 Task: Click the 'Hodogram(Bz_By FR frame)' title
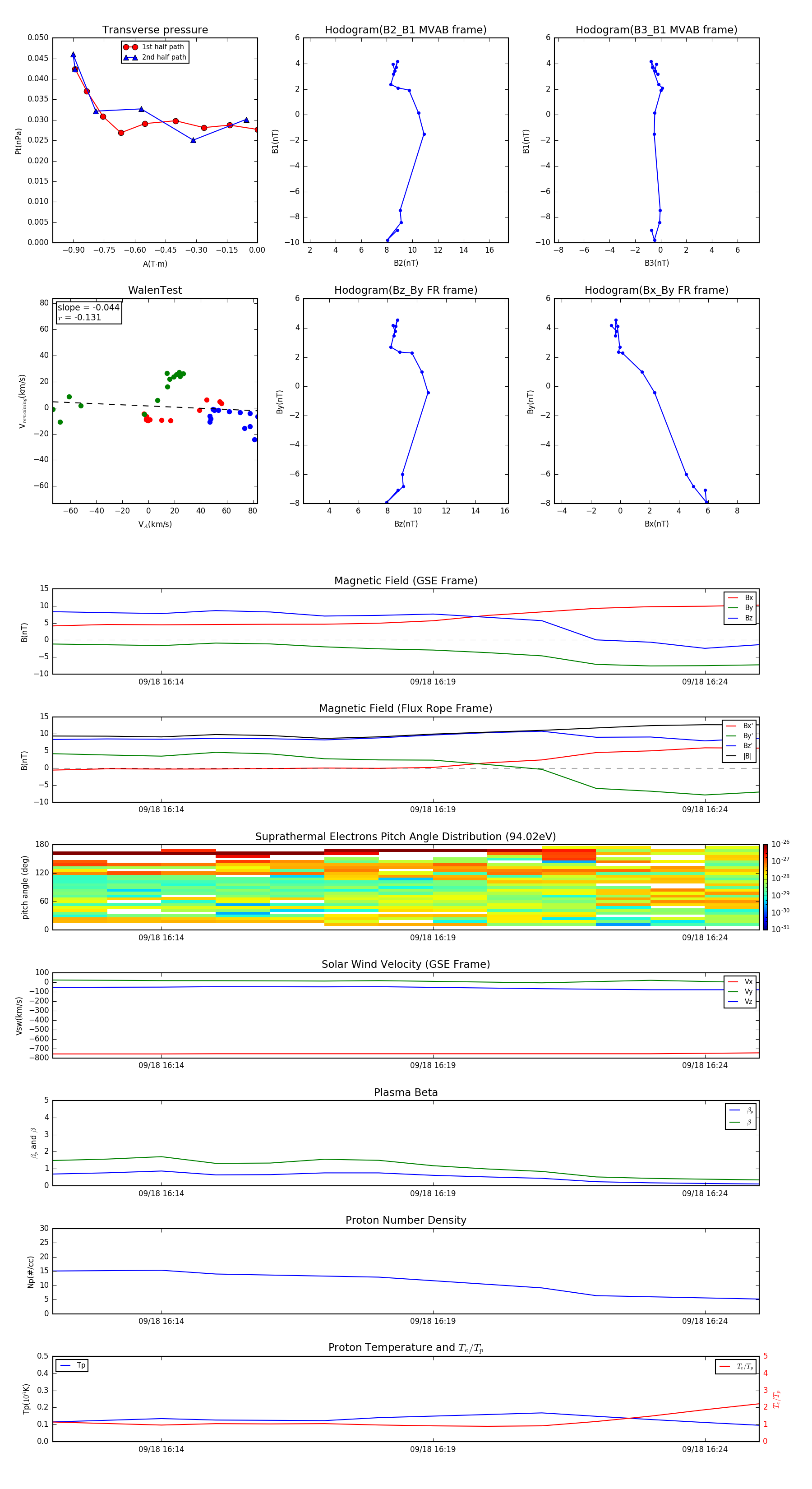[x=406, y=290]
